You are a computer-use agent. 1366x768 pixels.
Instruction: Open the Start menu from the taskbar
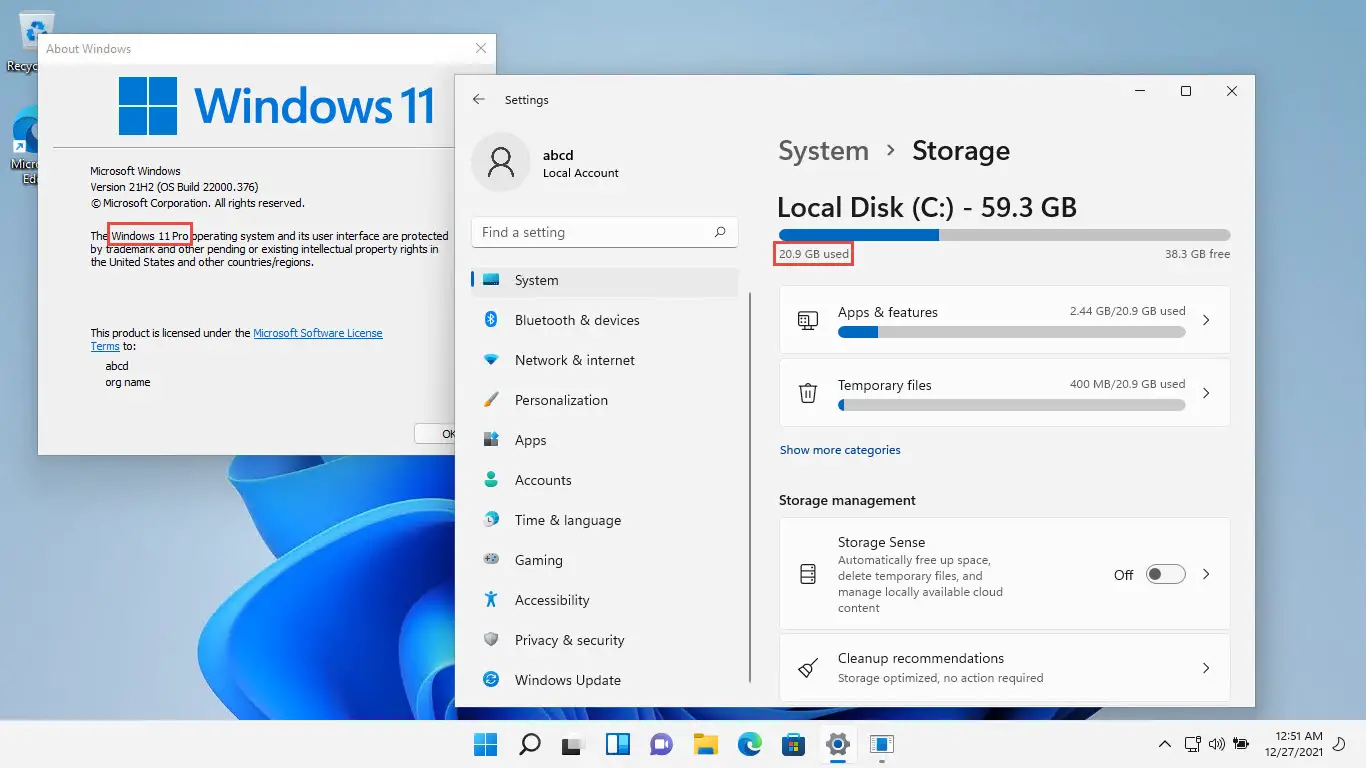[x=485, y=744]
